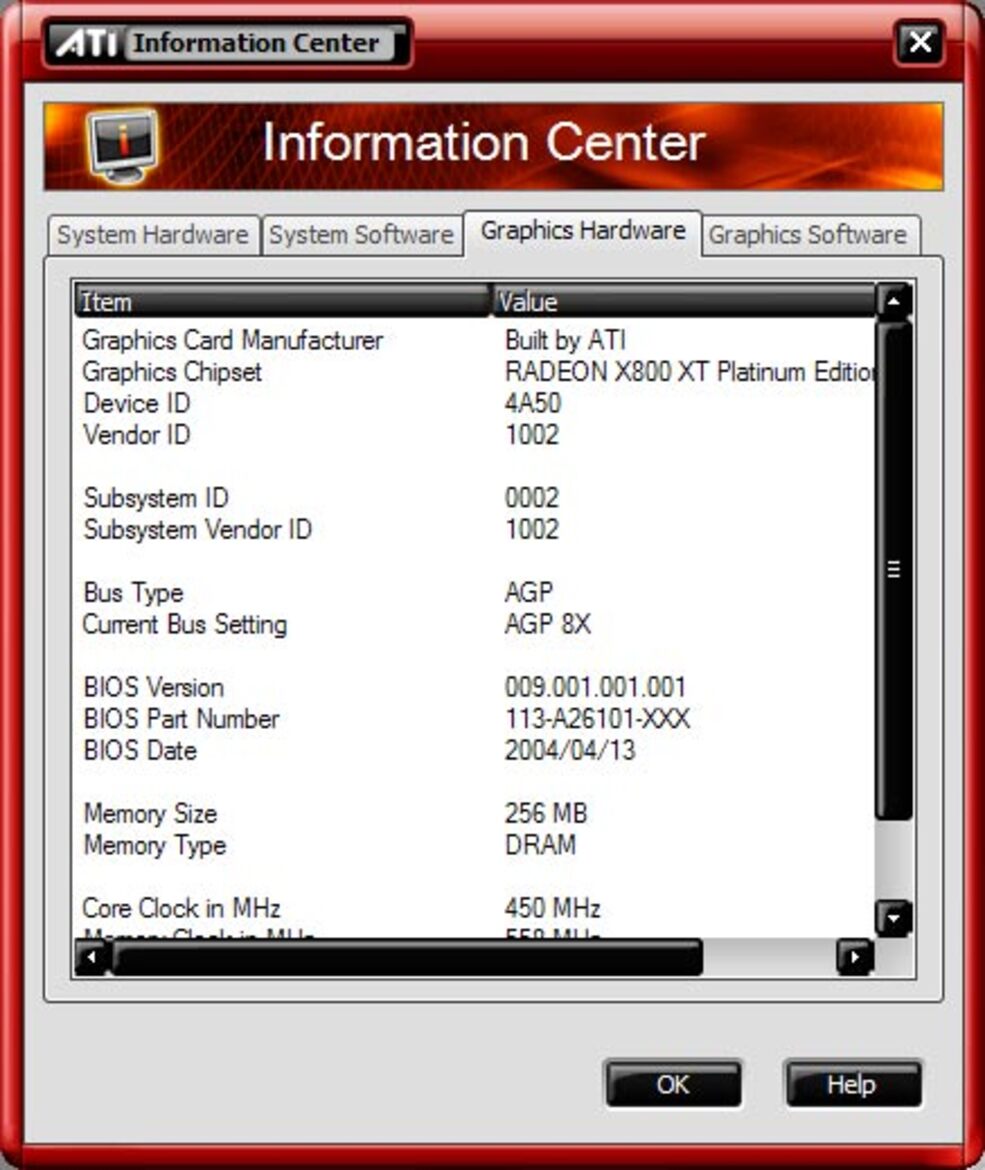Click the AGP 8X bus setting value
985x1170 pixels.
[x=548, y=624]
